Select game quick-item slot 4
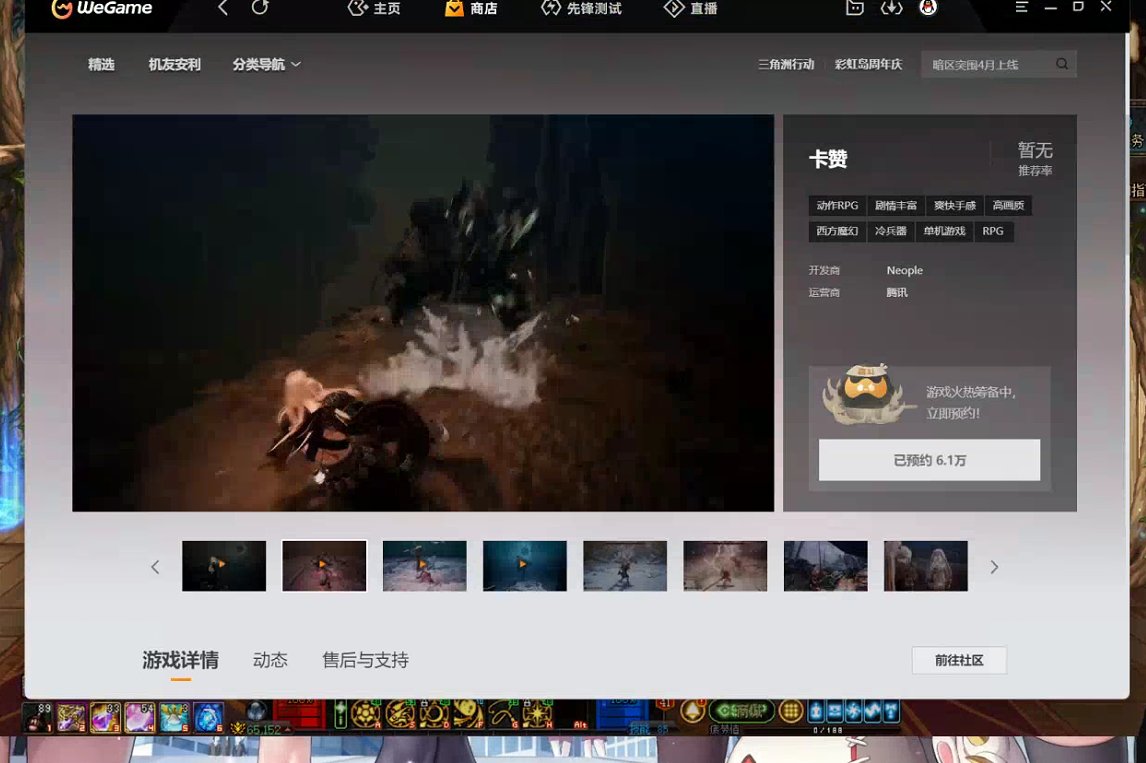 (x=140, y=717)
